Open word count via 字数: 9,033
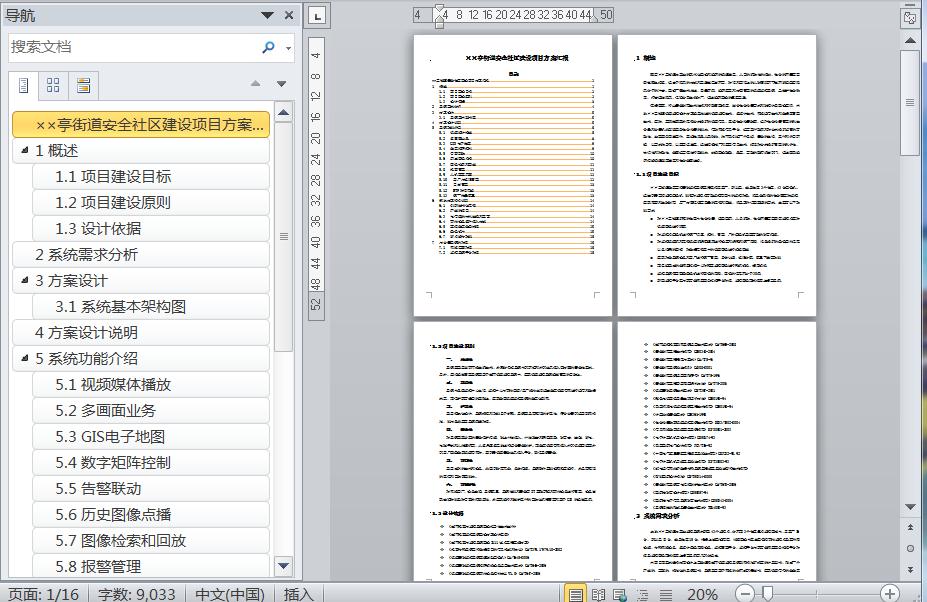927x602 pixels. click(x=137, y=594)
